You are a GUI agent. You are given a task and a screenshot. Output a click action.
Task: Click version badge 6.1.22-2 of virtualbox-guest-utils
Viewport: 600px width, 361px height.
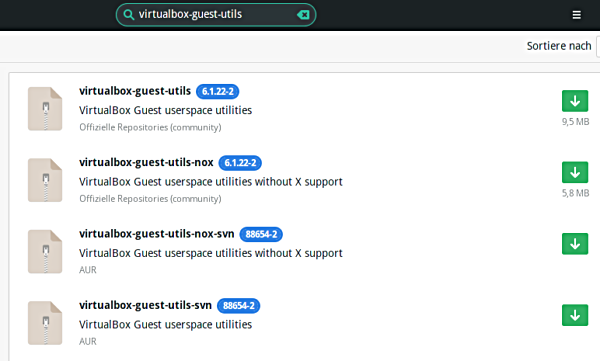pyautogui.click(x=217, y=91)
